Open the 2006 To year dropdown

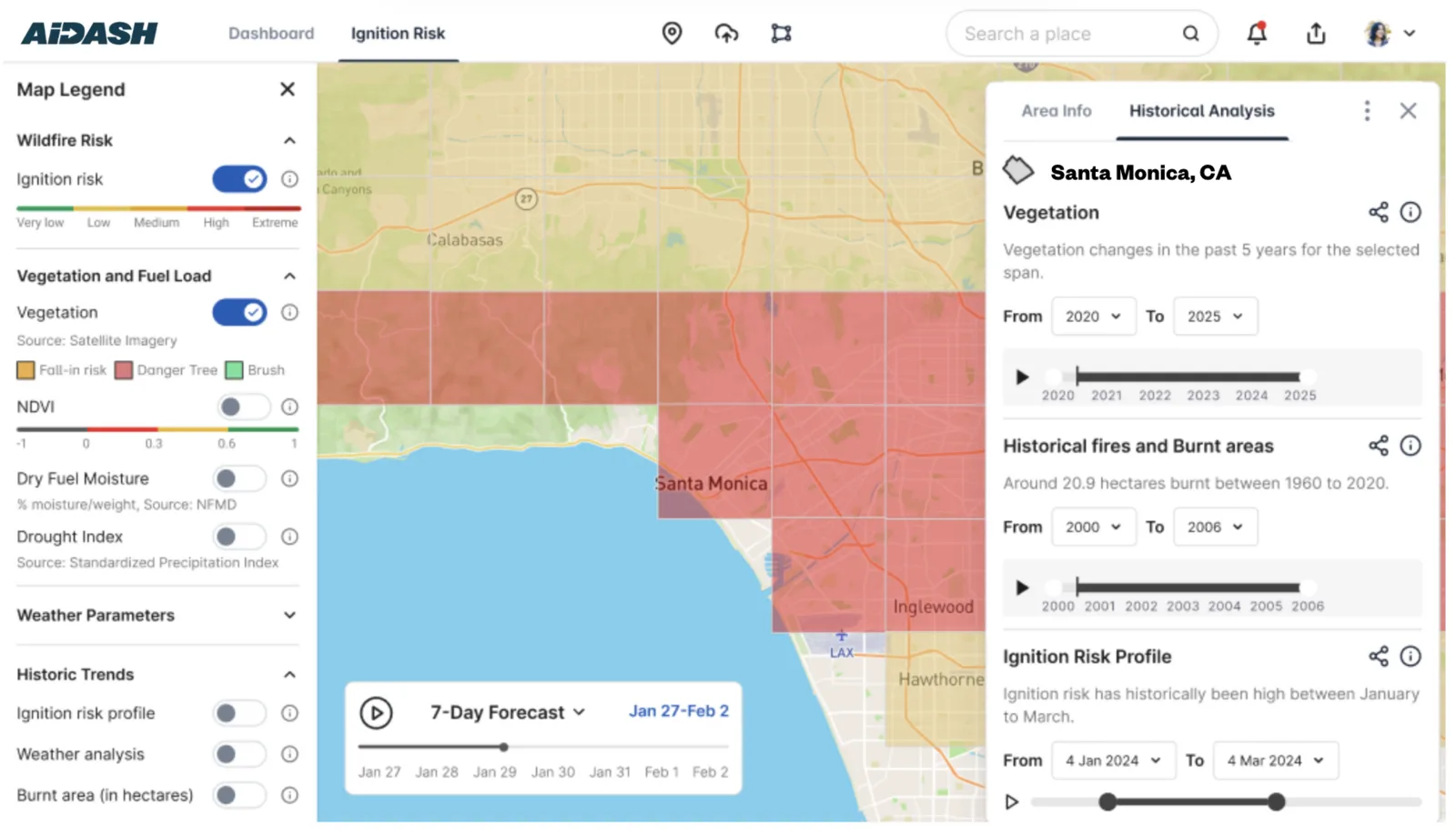coord(1215,527)
